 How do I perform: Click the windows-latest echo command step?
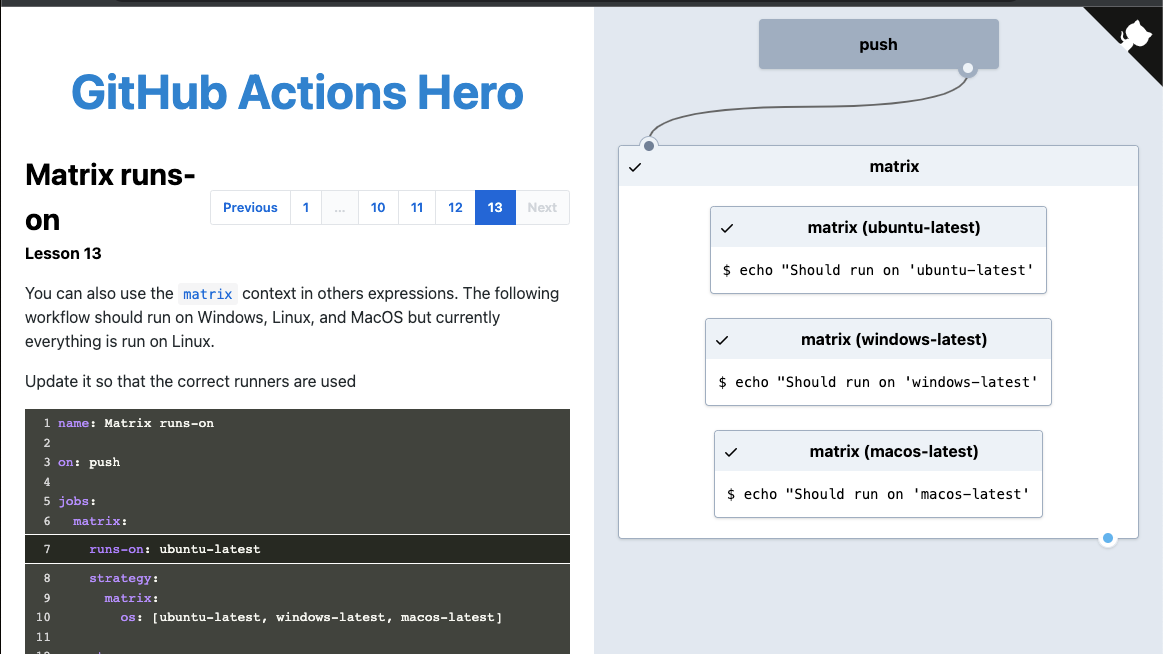pyautogui.click(x=878, y=382)
